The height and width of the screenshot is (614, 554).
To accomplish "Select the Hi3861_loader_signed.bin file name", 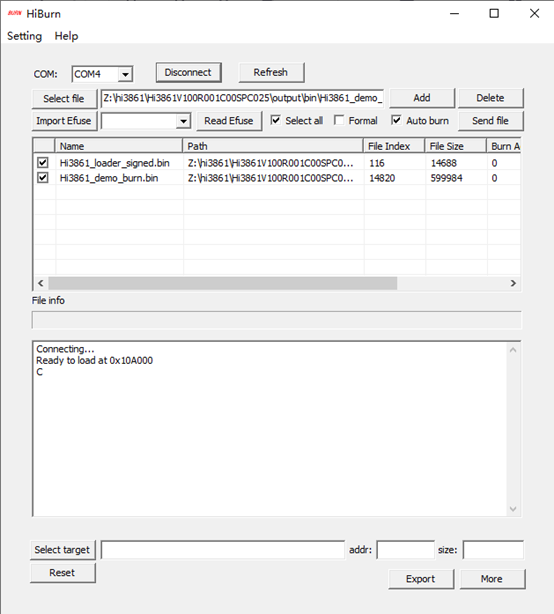I will [x=115, y=163].
